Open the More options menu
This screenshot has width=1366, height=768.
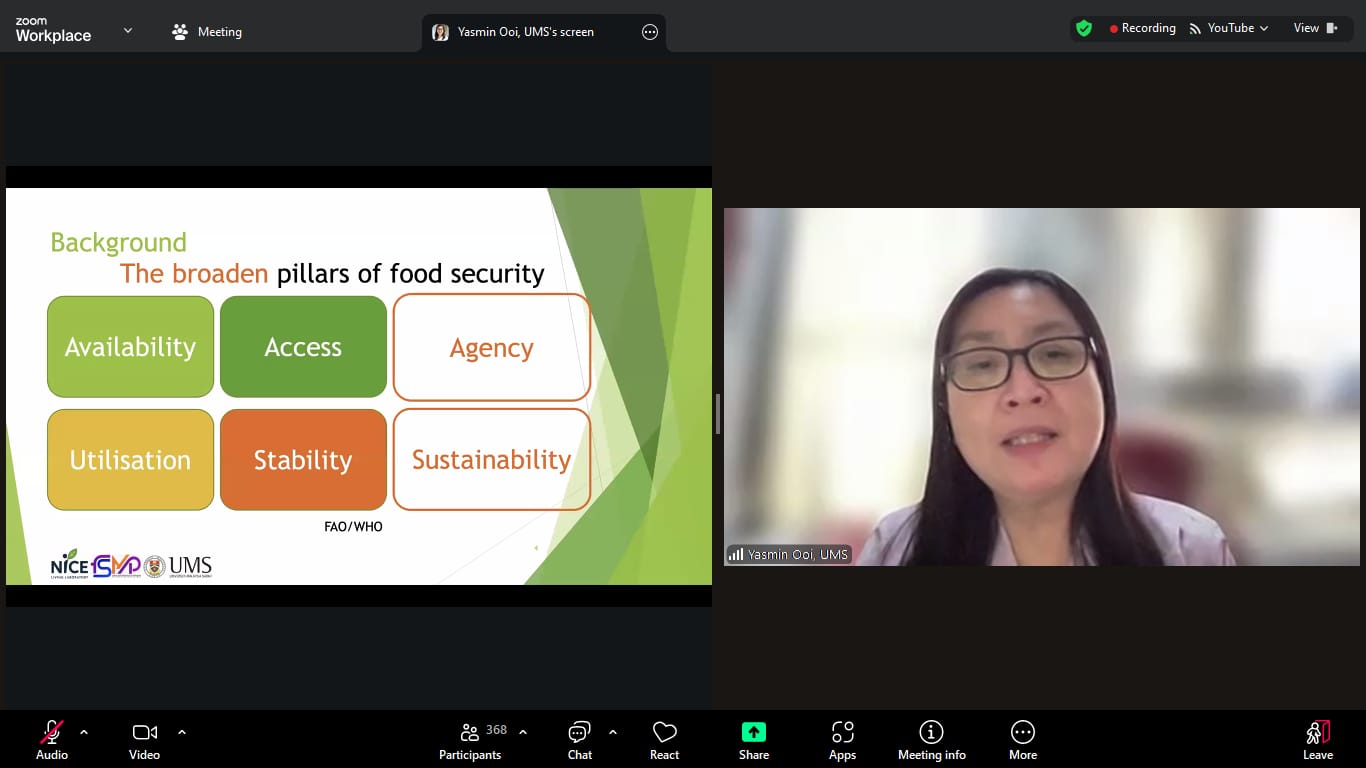tap(1022, 740)
